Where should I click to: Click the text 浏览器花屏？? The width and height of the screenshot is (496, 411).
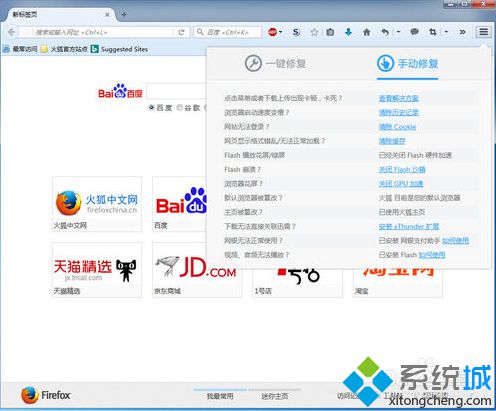[x=243, y=184]
